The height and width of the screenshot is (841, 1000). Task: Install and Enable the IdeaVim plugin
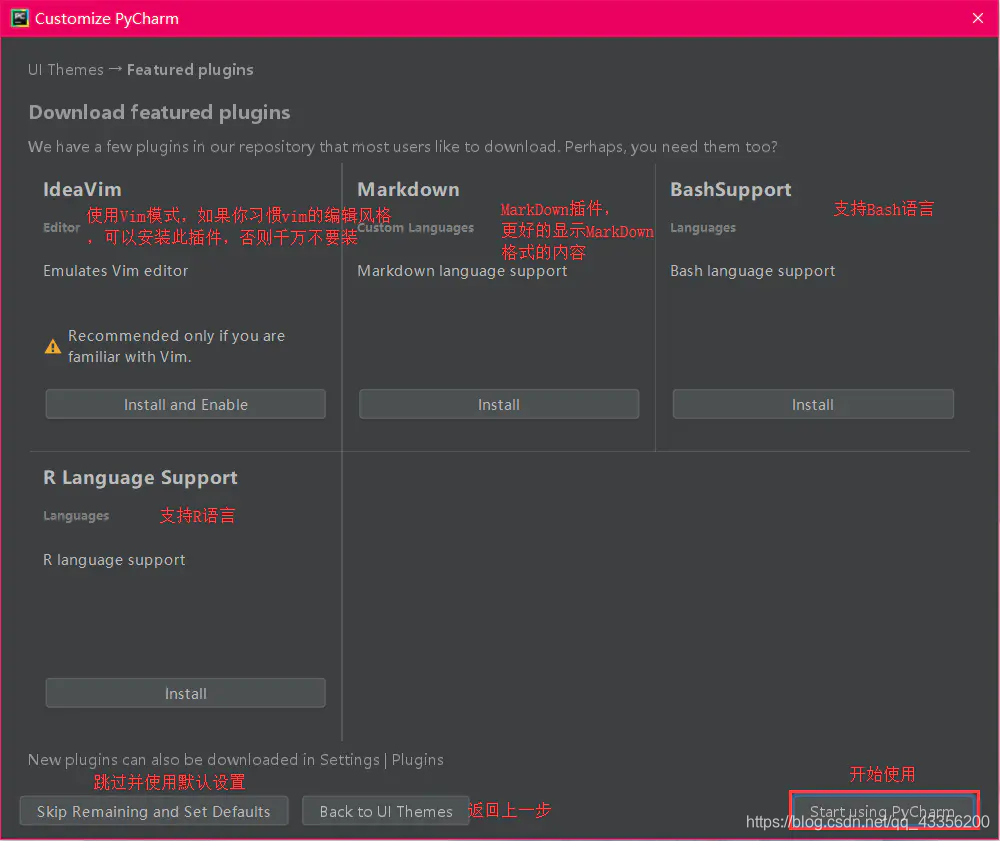(186, 404)
